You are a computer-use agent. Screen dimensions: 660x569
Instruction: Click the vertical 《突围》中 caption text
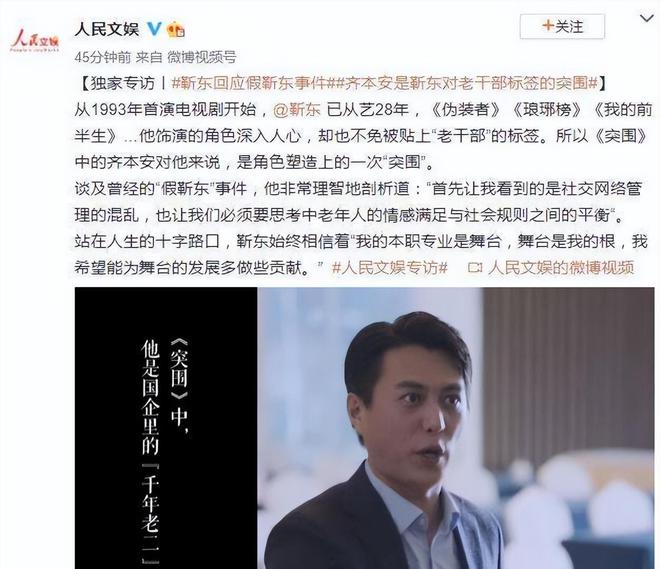[x=179, y=386]
